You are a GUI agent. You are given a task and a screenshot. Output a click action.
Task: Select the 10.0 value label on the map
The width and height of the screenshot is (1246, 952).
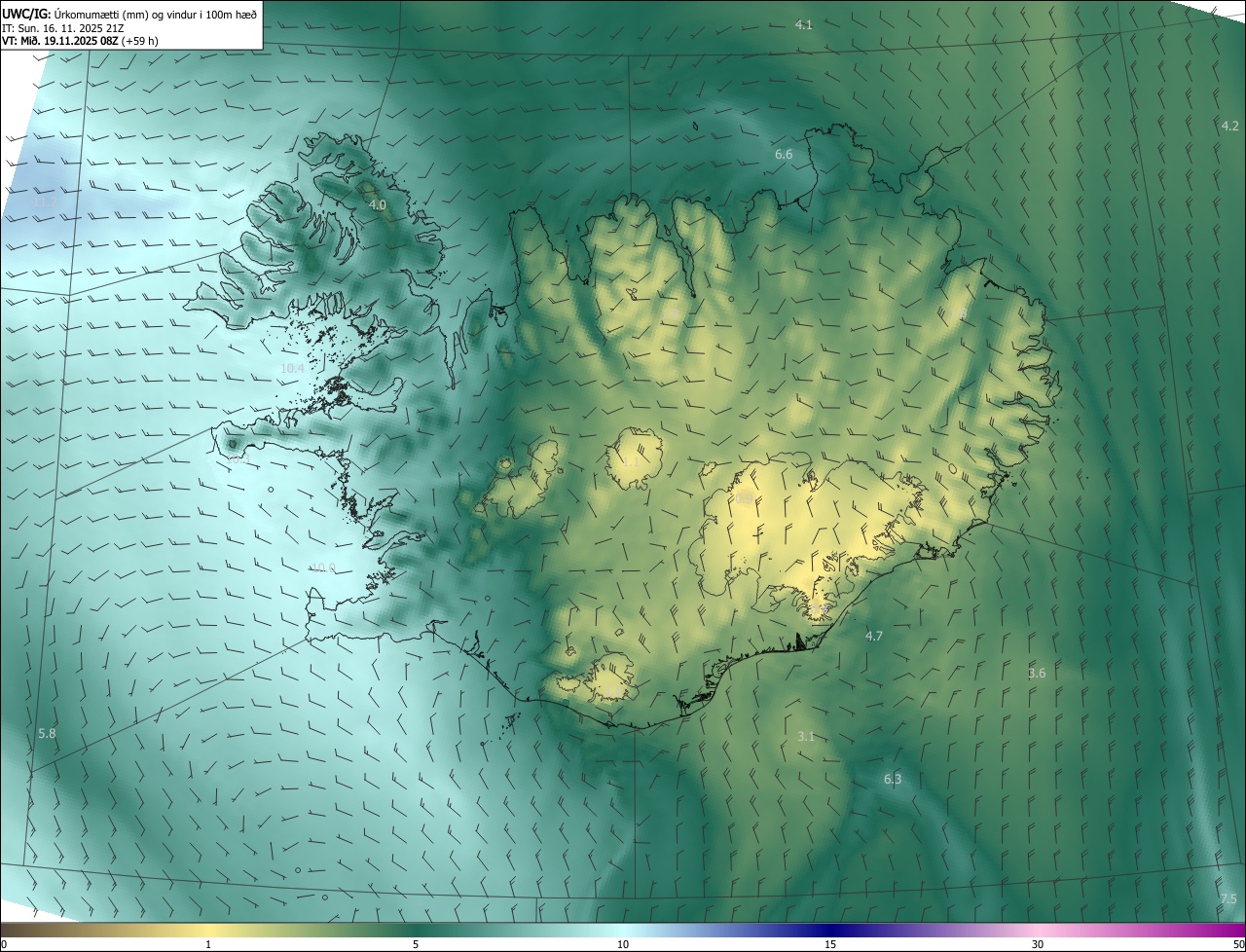pos(323,568)
